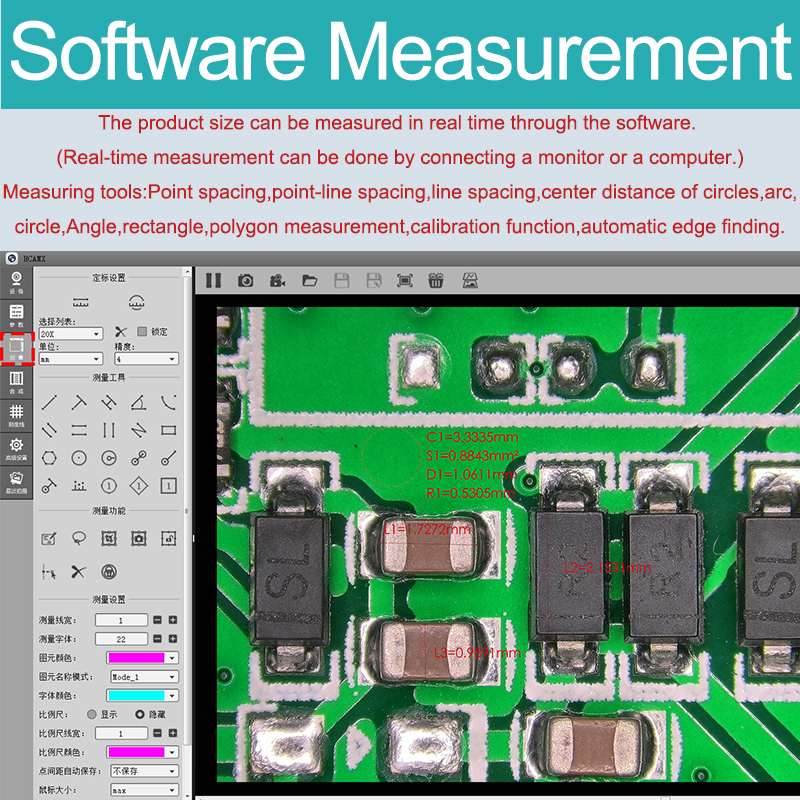
Task: Select the angle measurement tool
Action: tap(138, 402)
